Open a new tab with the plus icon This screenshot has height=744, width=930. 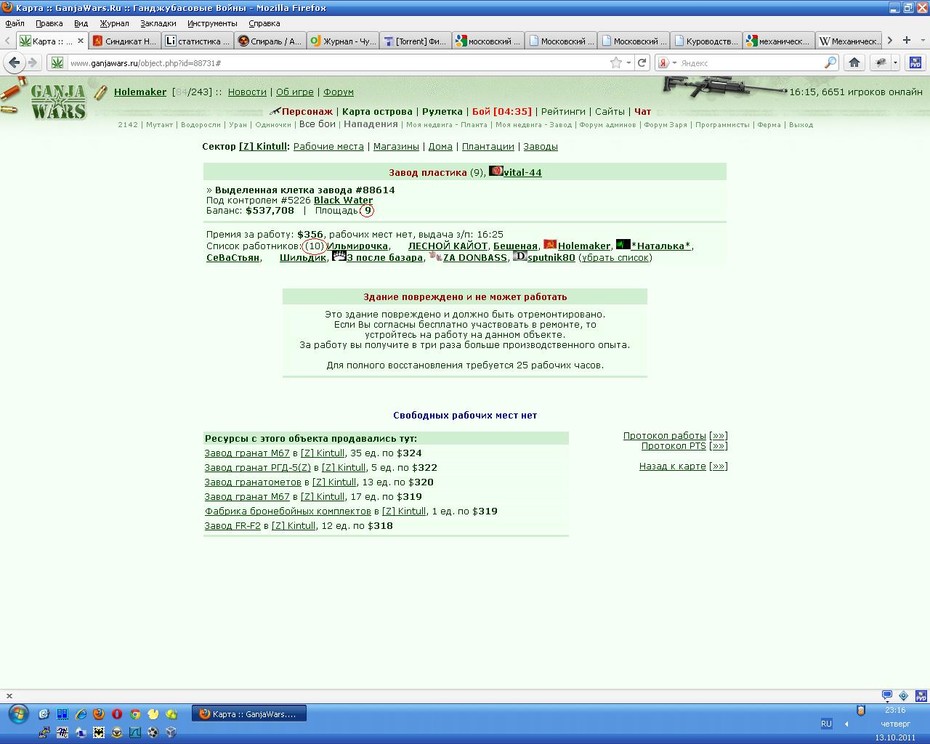(x=906, y=40)
